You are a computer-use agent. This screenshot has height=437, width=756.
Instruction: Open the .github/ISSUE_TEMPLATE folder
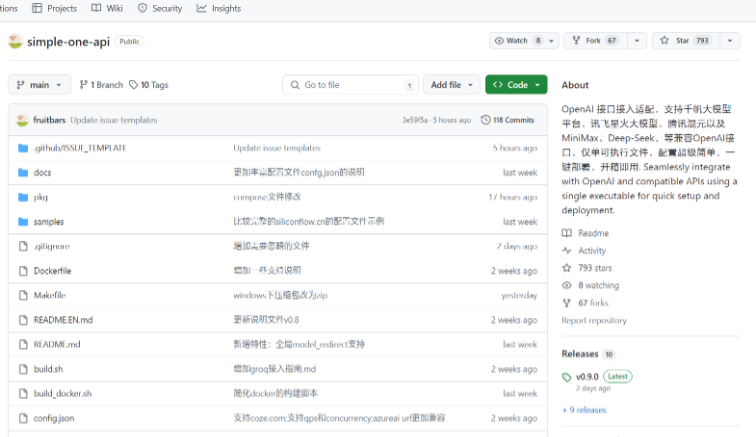click(80, 148)
